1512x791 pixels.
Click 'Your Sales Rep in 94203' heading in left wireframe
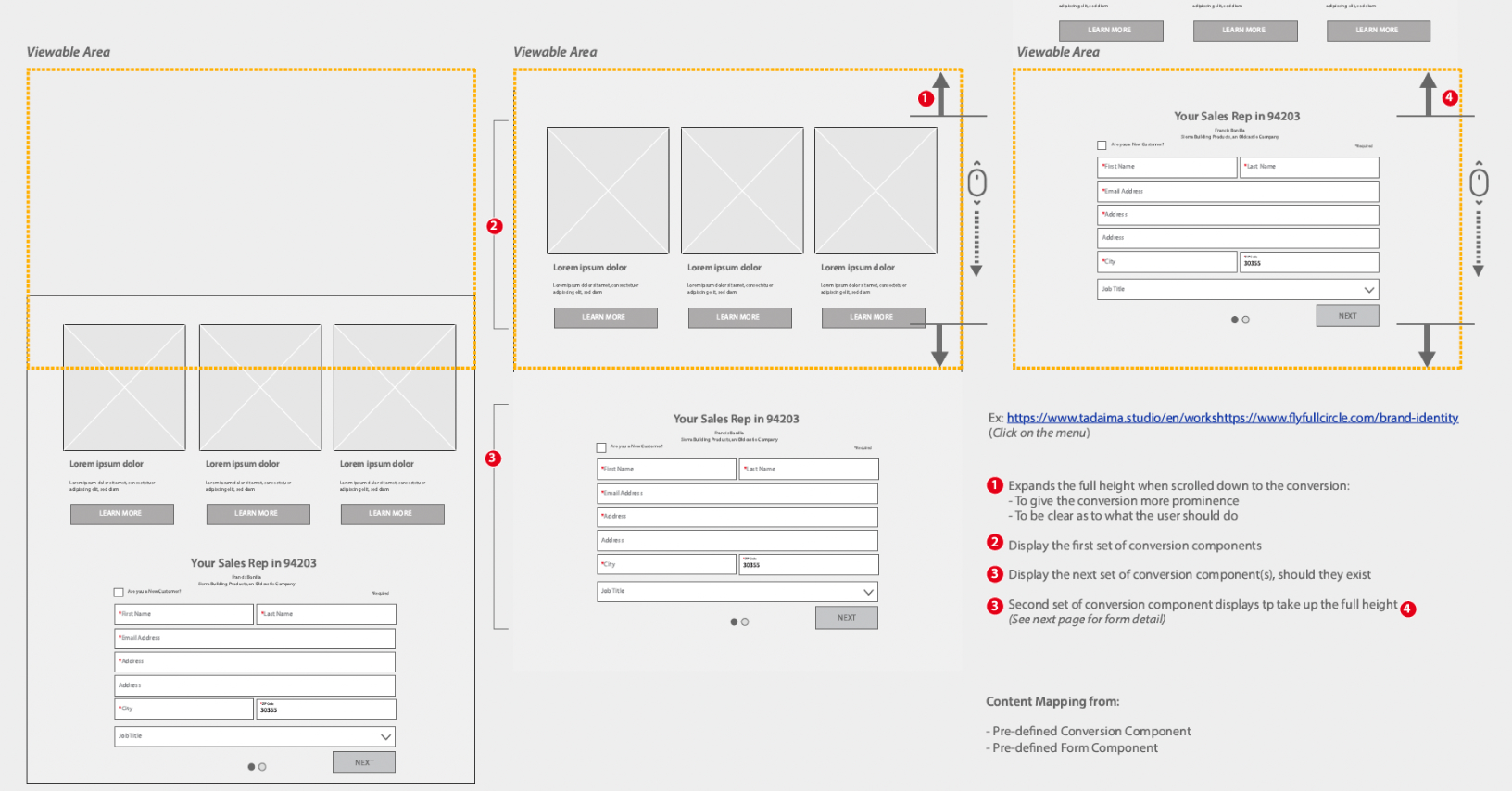pos(254,563)
